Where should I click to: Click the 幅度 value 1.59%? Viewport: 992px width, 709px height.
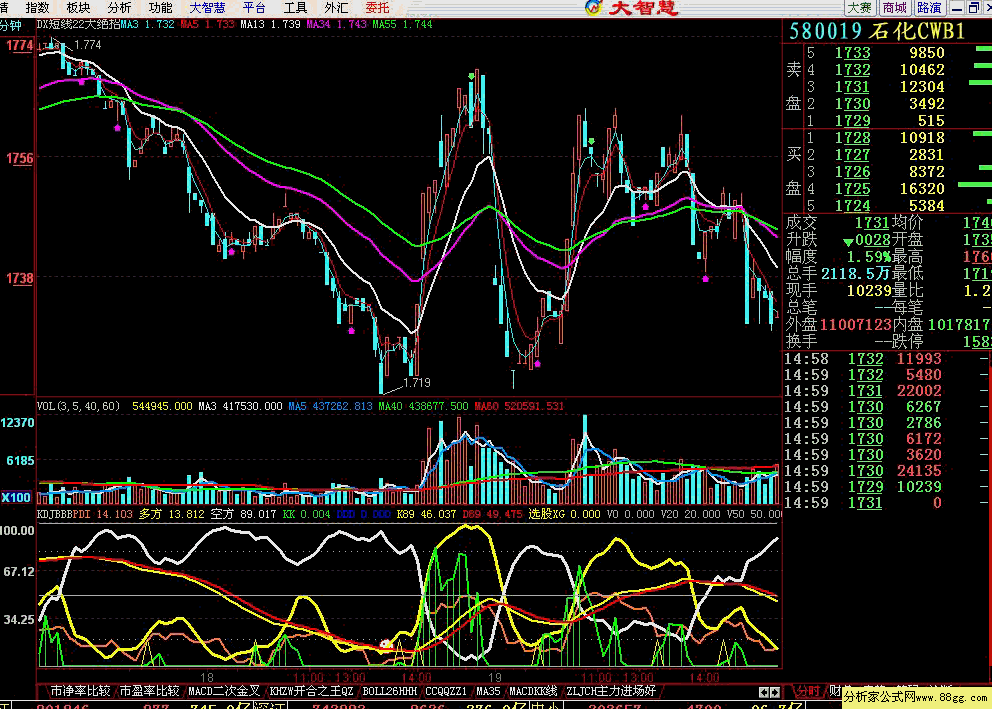coord(869,257)
